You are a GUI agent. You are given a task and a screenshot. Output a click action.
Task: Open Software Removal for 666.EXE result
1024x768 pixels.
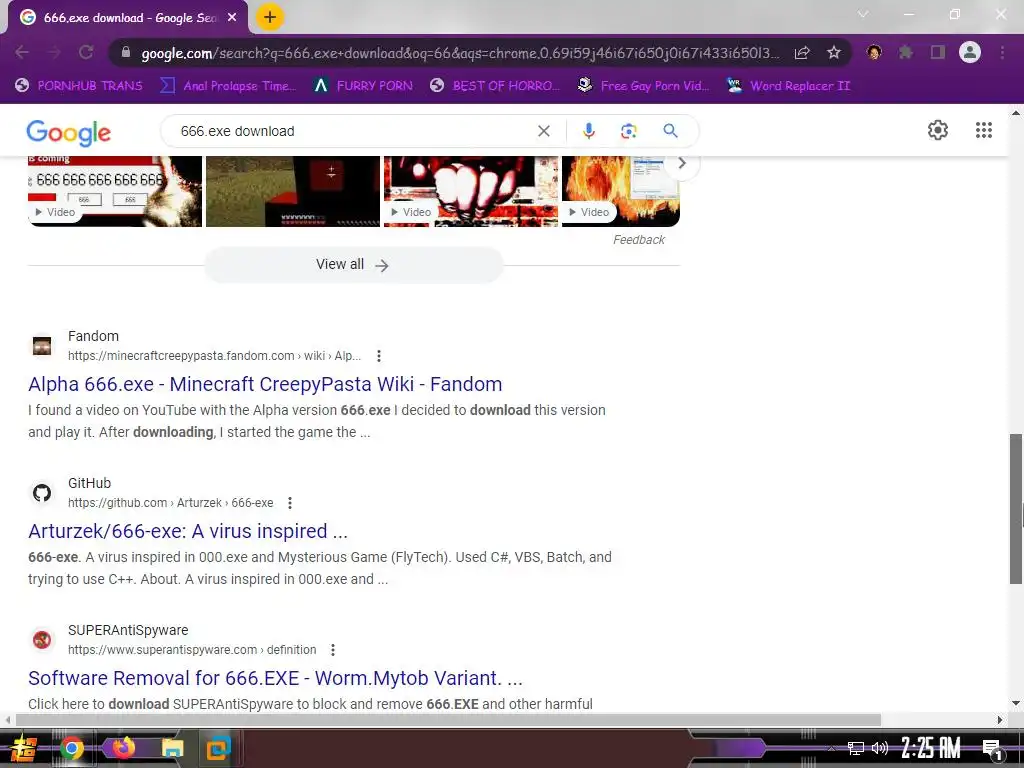tap(276, 678)
